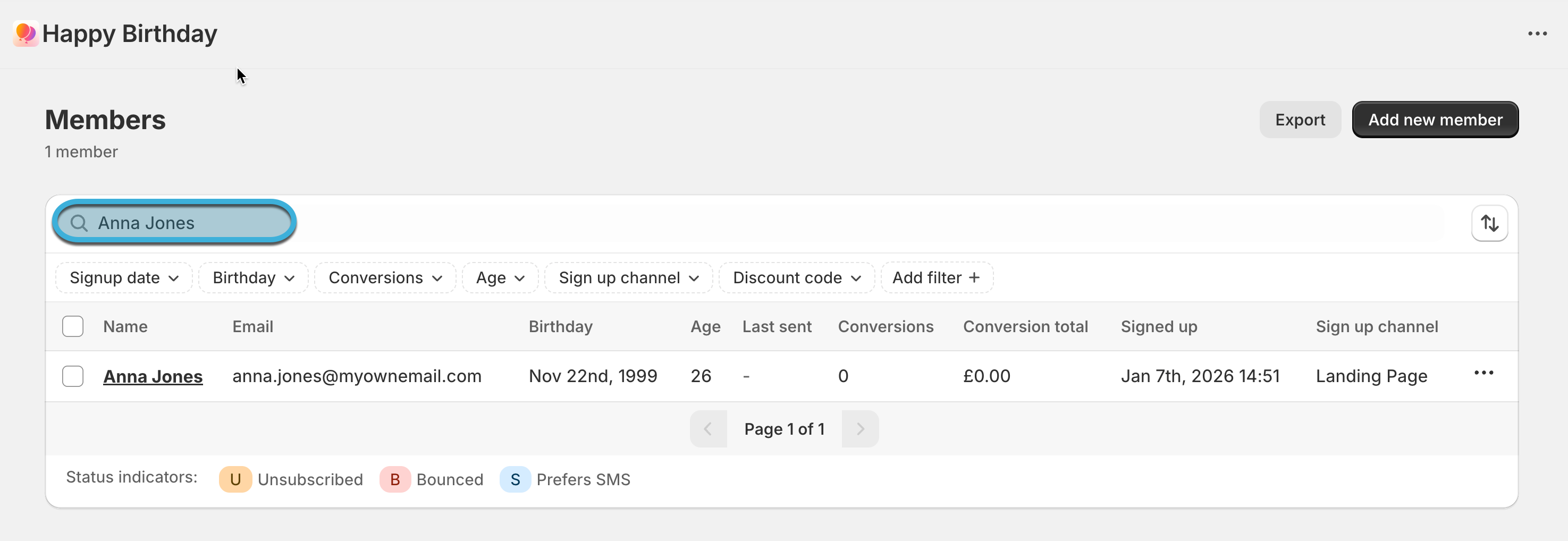Click the age value 26
The width and height of the screenshot is (1568, 541).
[701, 376]
